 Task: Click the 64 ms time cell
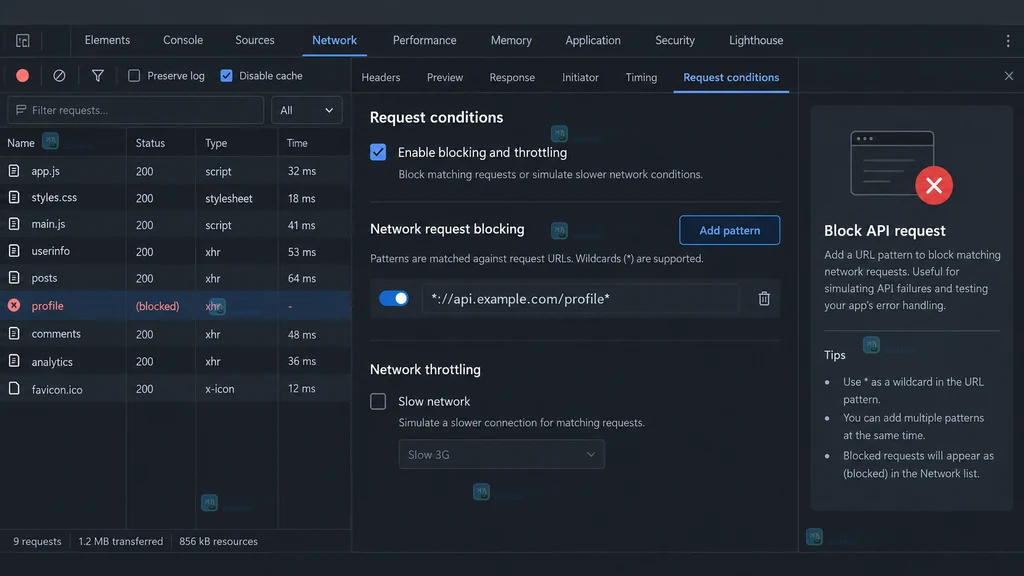tap(302, 278)
